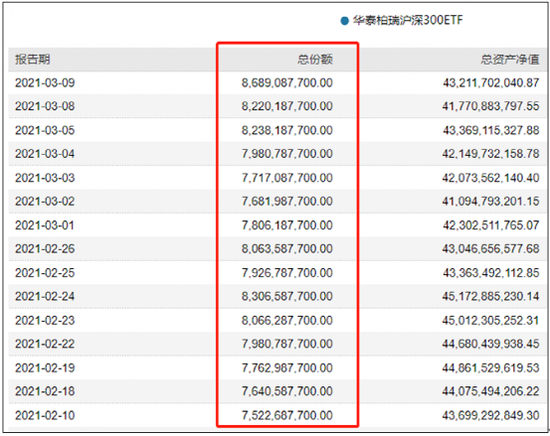
Task: Select the date 2021-02-26
Action: tap(45, 249)
